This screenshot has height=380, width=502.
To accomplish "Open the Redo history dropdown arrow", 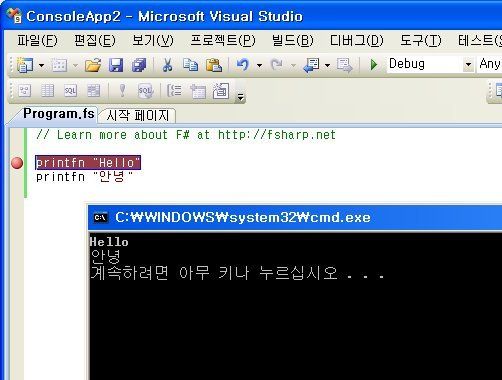I will [293, 65].
